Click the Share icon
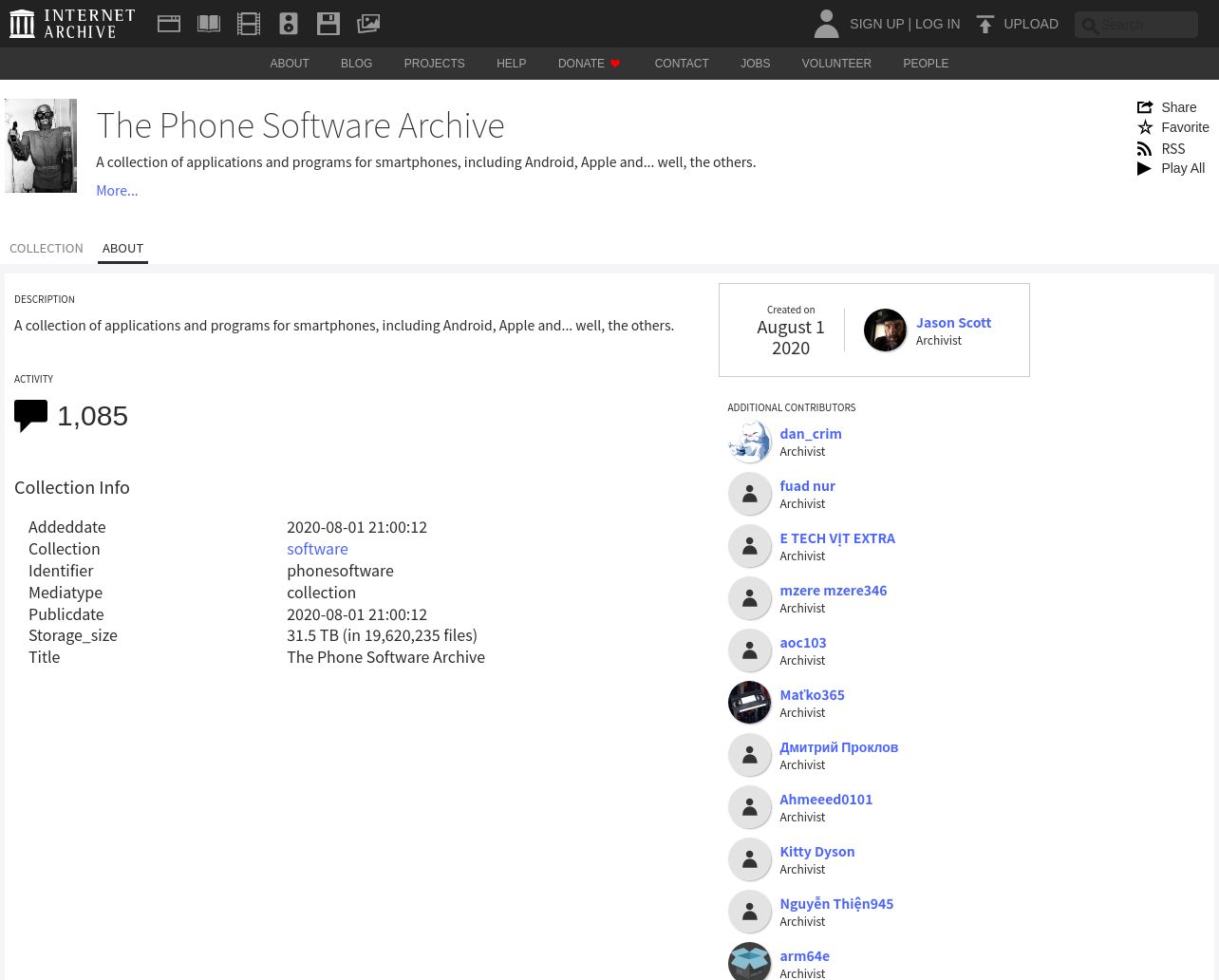 1145,107
